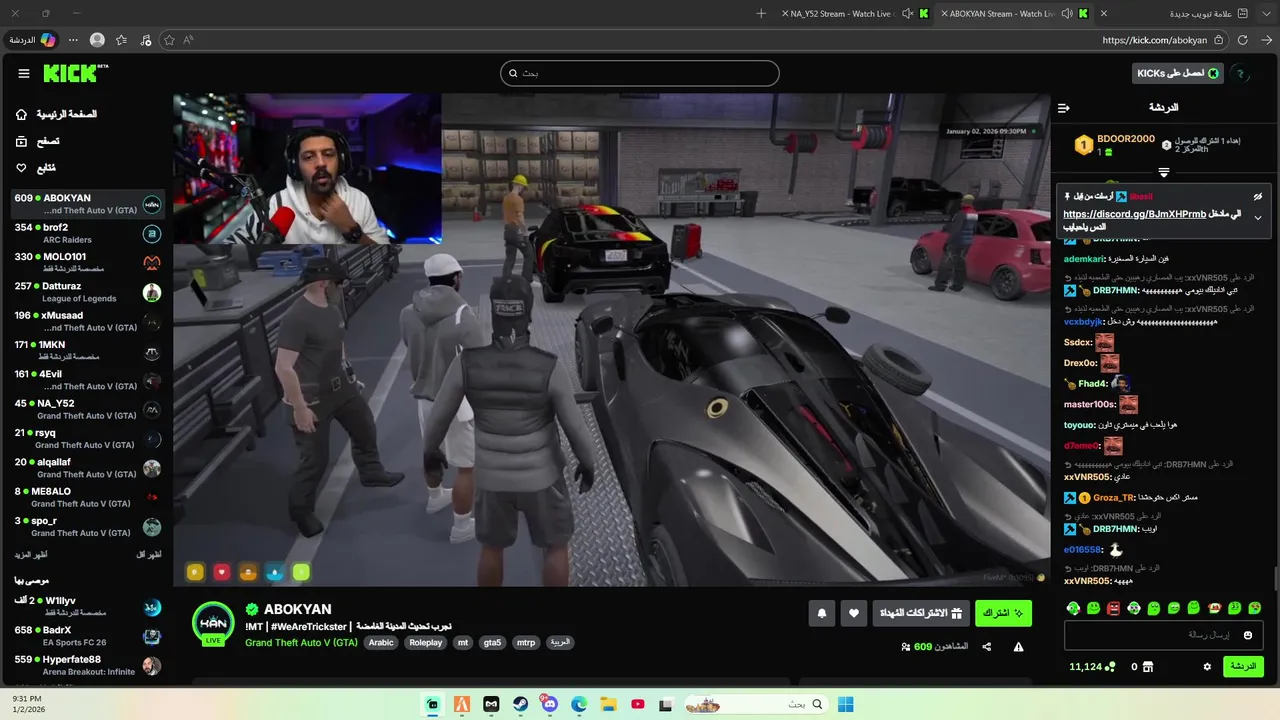Select the Arabic tag
This screenshot has width=1280, height=720.
coord(381,643)
